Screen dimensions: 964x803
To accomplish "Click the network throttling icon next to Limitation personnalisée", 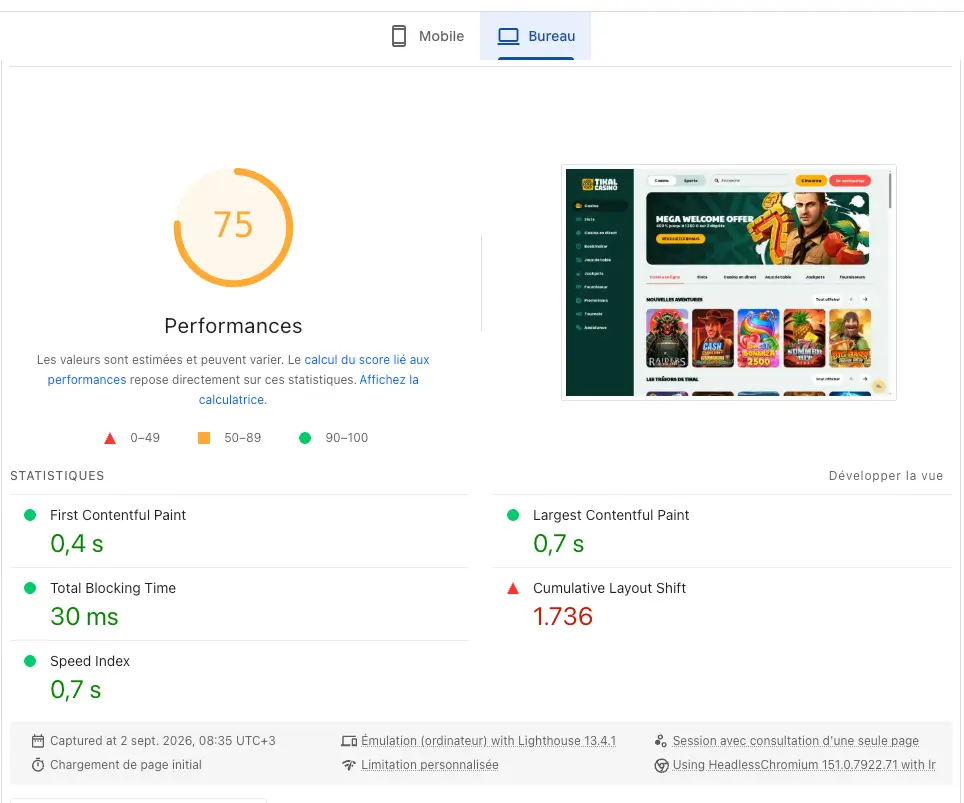I will coord(349,765).
